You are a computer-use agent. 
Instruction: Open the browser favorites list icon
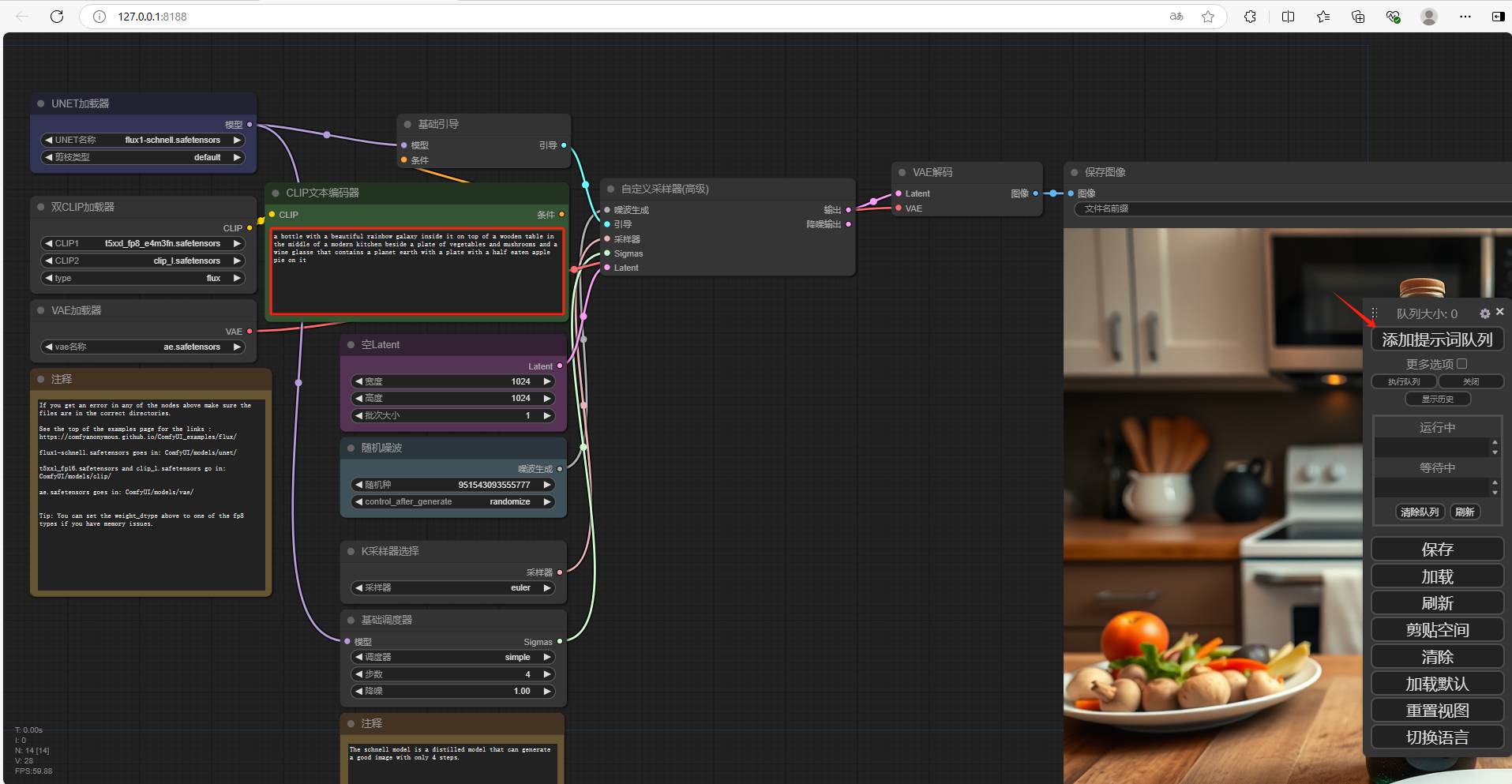pos(1323,17)
